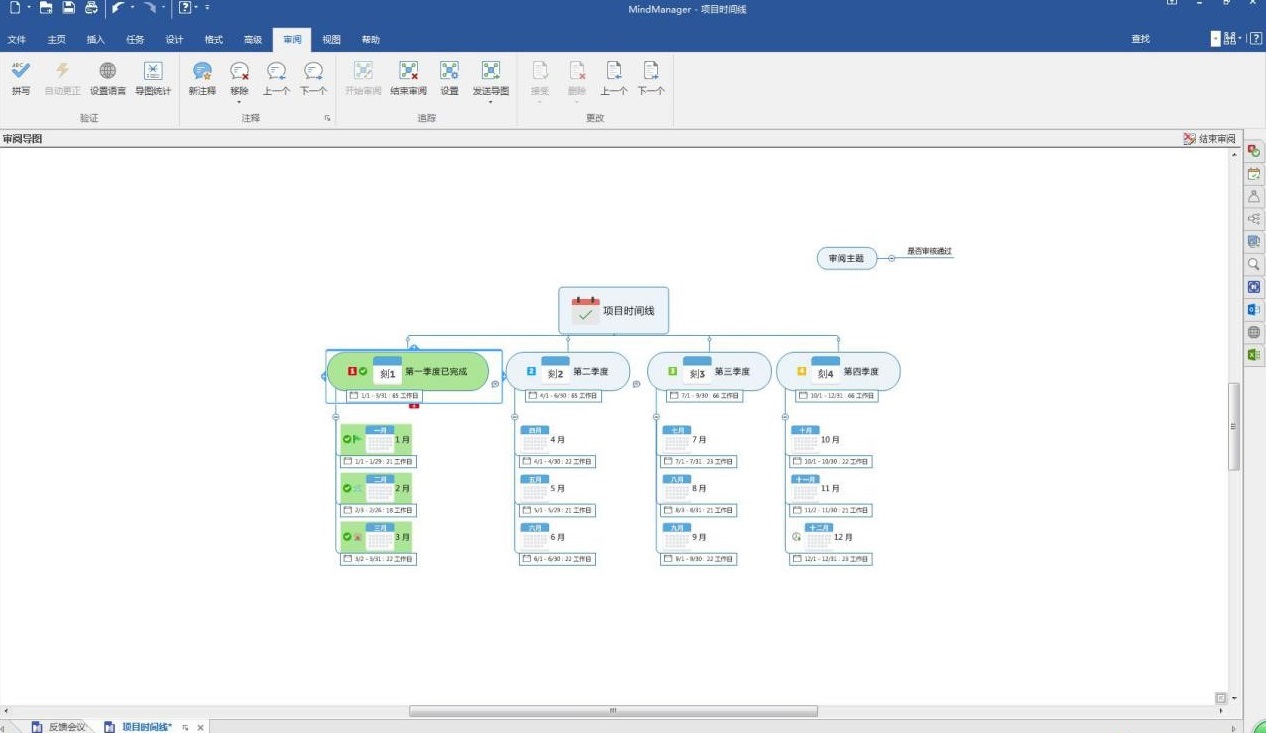This screenshot has width=1266, height=733.
Task: Add a 新注释 comment
Action: [x=202, y=71]
